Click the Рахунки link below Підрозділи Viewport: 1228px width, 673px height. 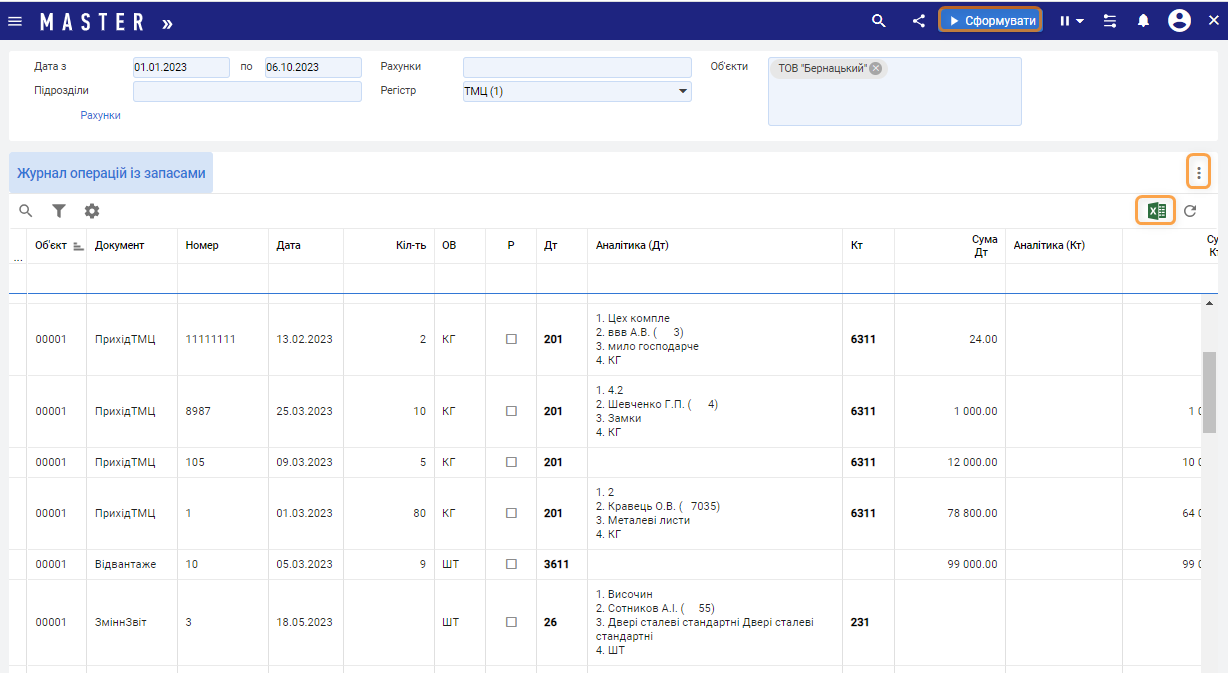100,115
